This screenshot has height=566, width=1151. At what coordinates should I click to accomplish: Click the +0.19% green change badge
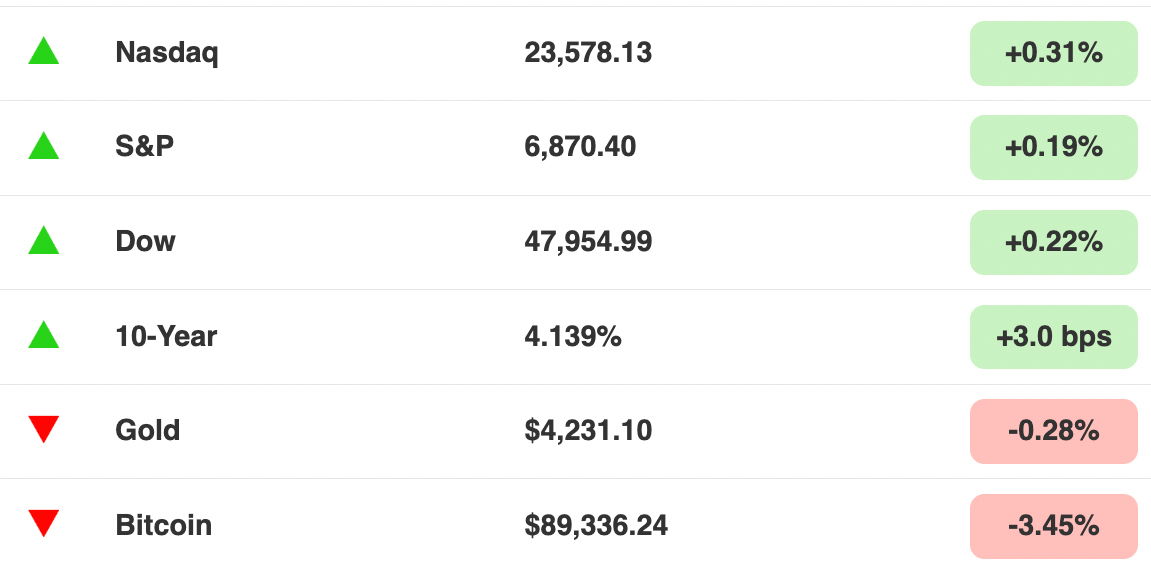(x=1053, y=147)
